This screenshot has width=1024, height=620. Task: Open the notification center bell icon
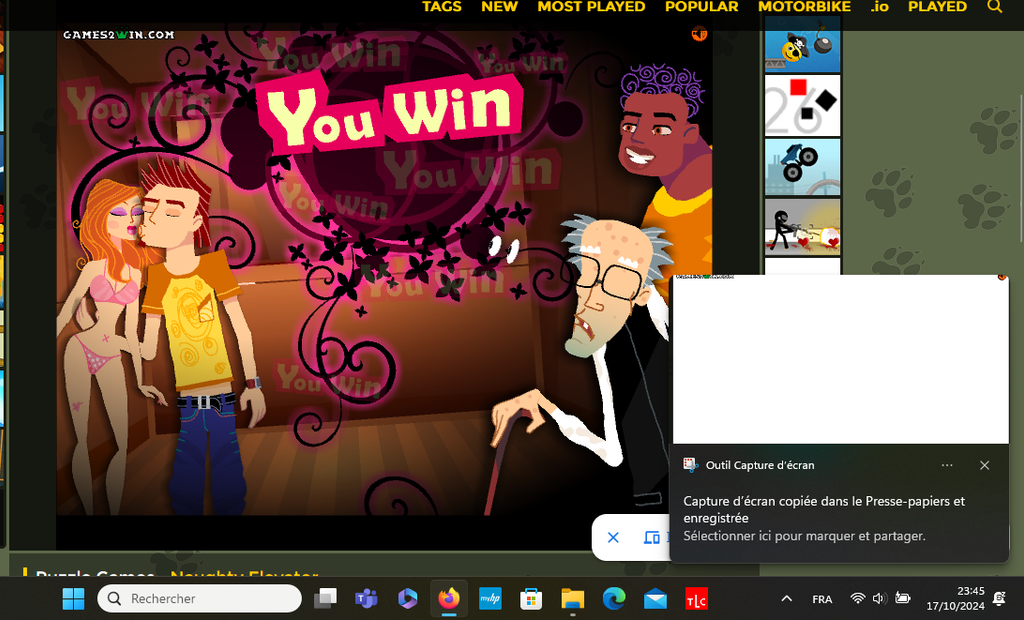pos(999,598)
